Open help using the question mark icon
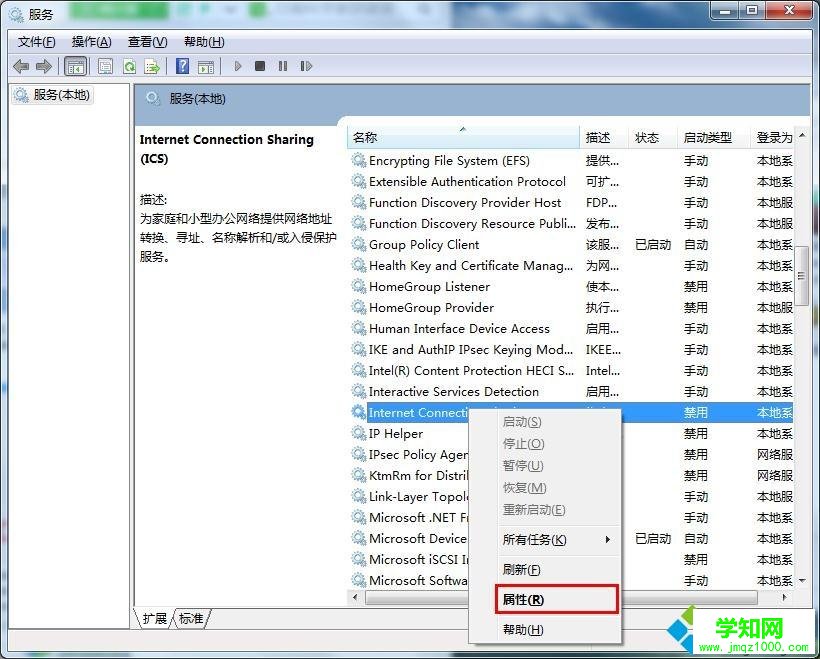This screenshot has width=820, height=659. pyautogui.click(x=182, y=66)
